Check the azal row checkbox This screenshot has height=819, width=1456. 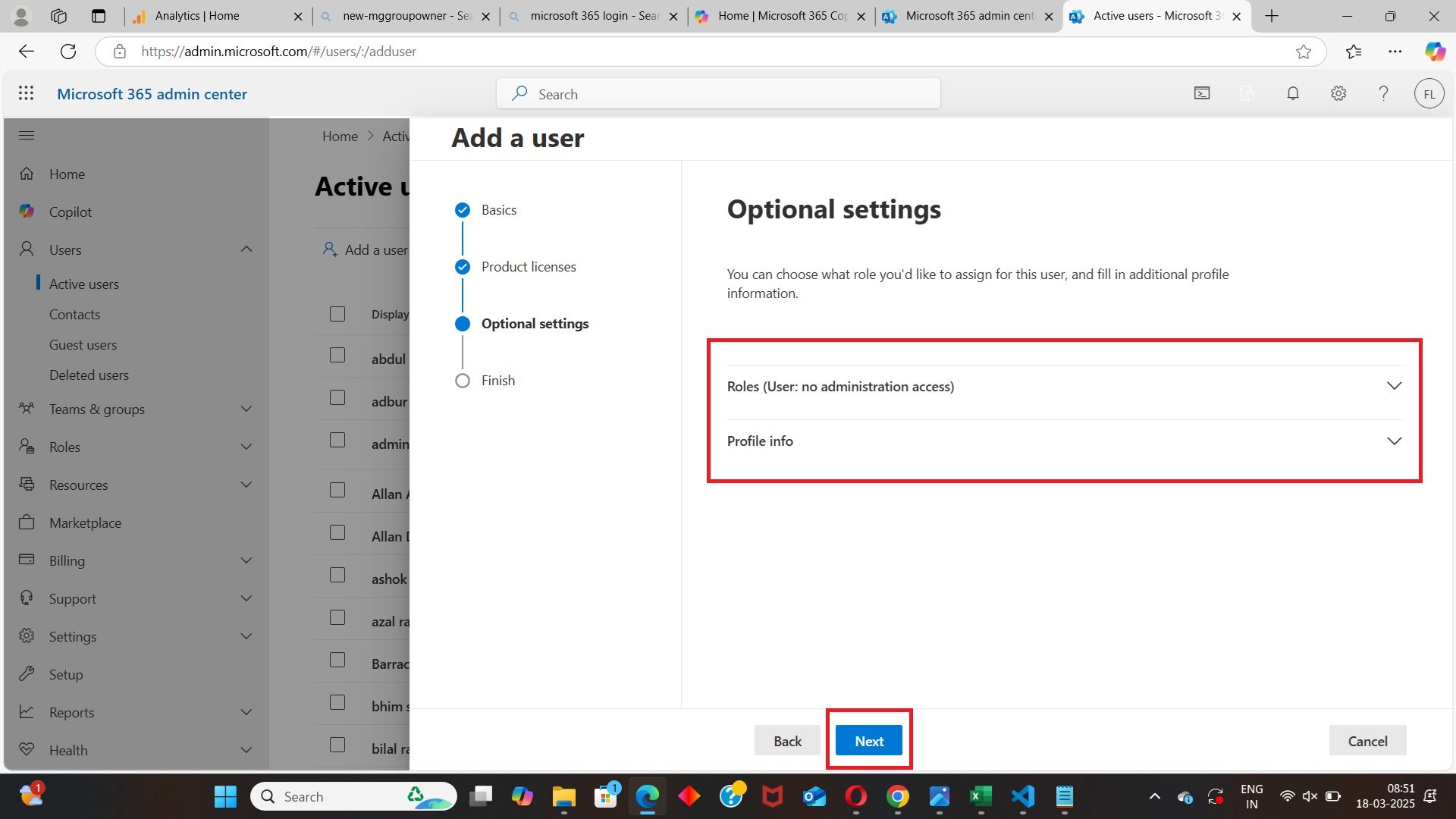click(337, 617)
